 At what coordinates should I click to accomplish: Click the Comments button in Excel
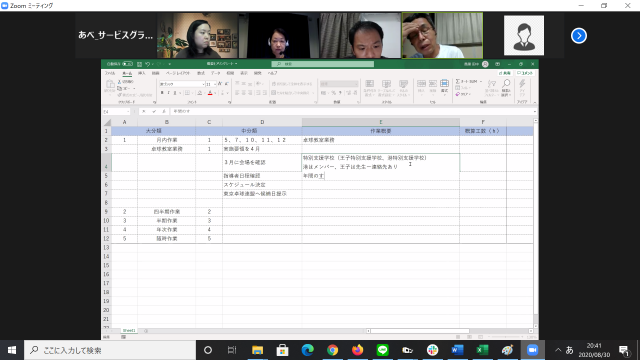[x=525, y=73]
